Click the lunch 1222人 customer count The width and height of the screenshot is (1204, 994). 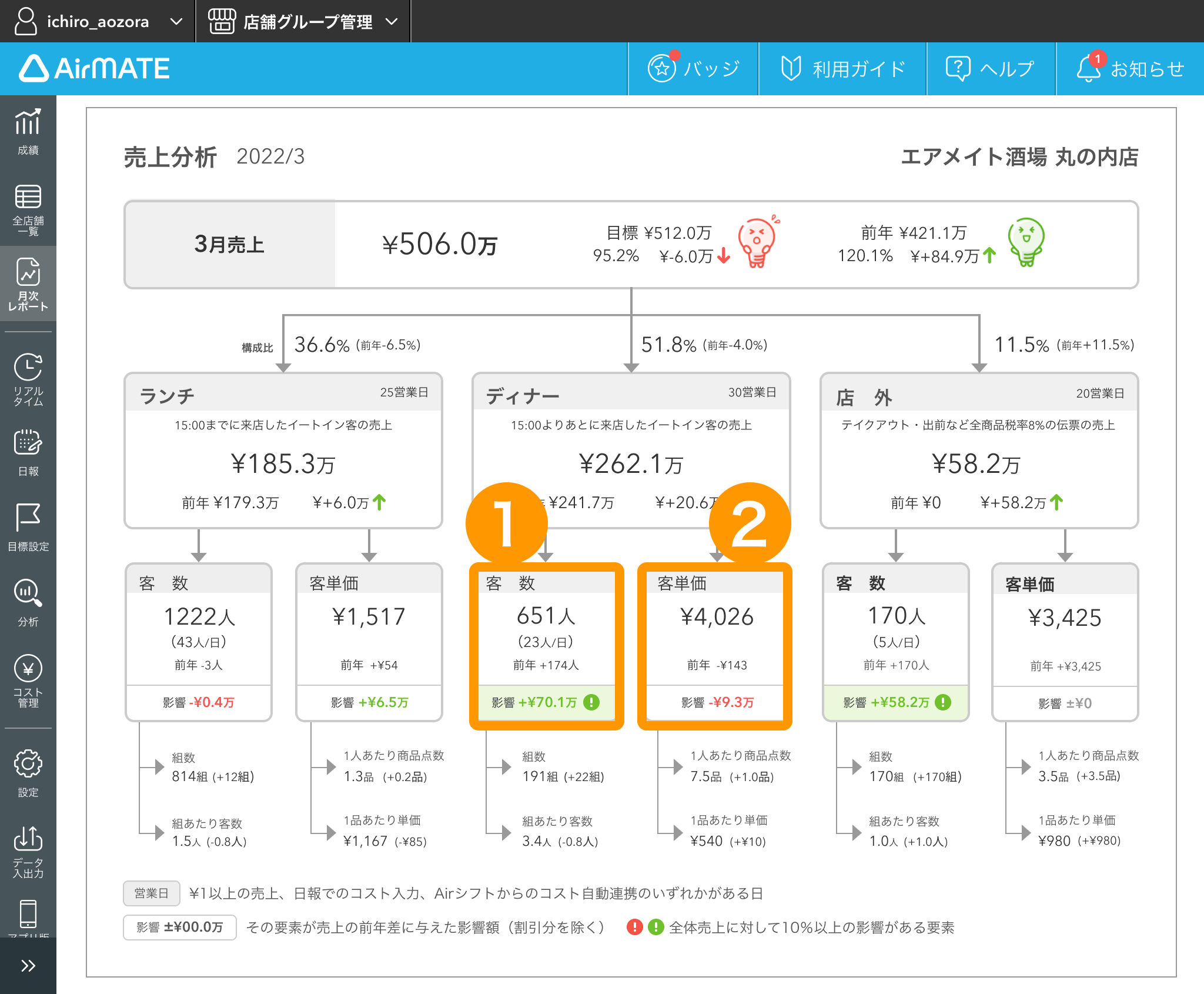[199, 616]
